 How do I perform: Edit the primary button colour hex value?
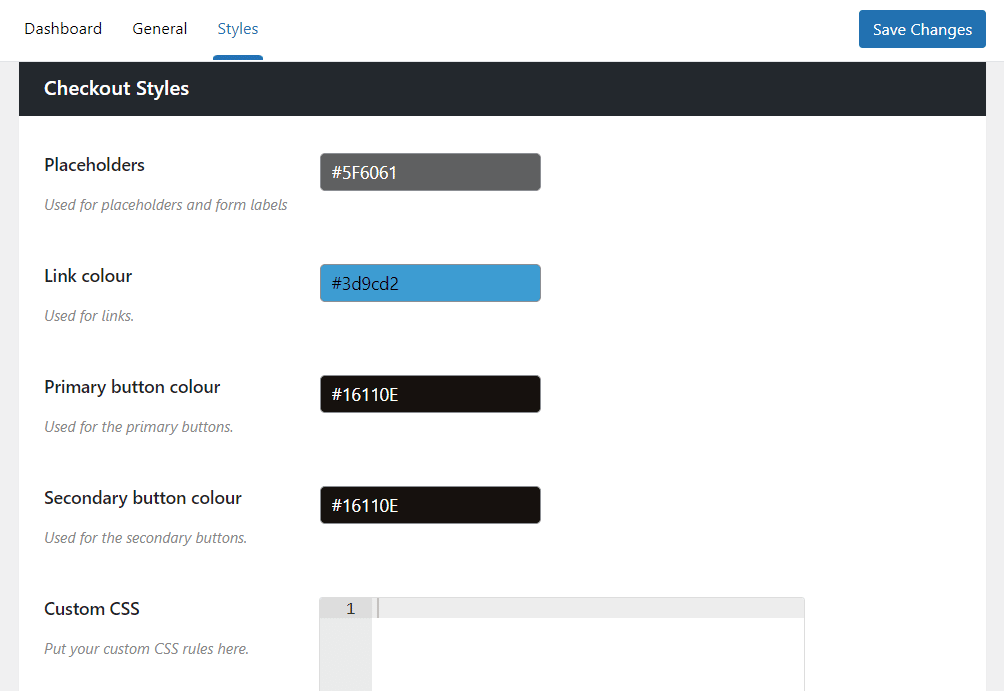point(430,393)
